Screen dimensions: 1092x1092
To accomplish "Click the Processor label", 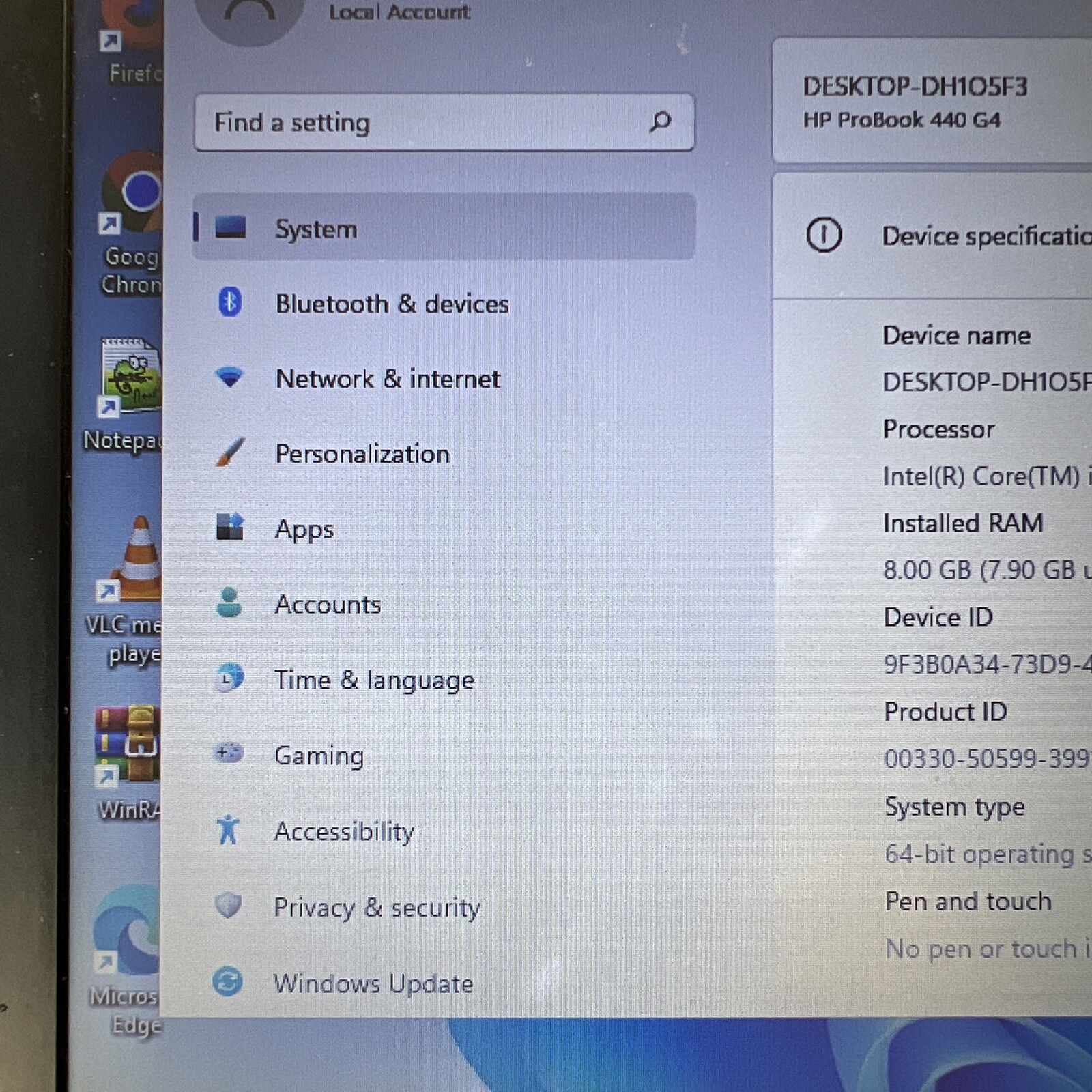I will coord(938,429).
